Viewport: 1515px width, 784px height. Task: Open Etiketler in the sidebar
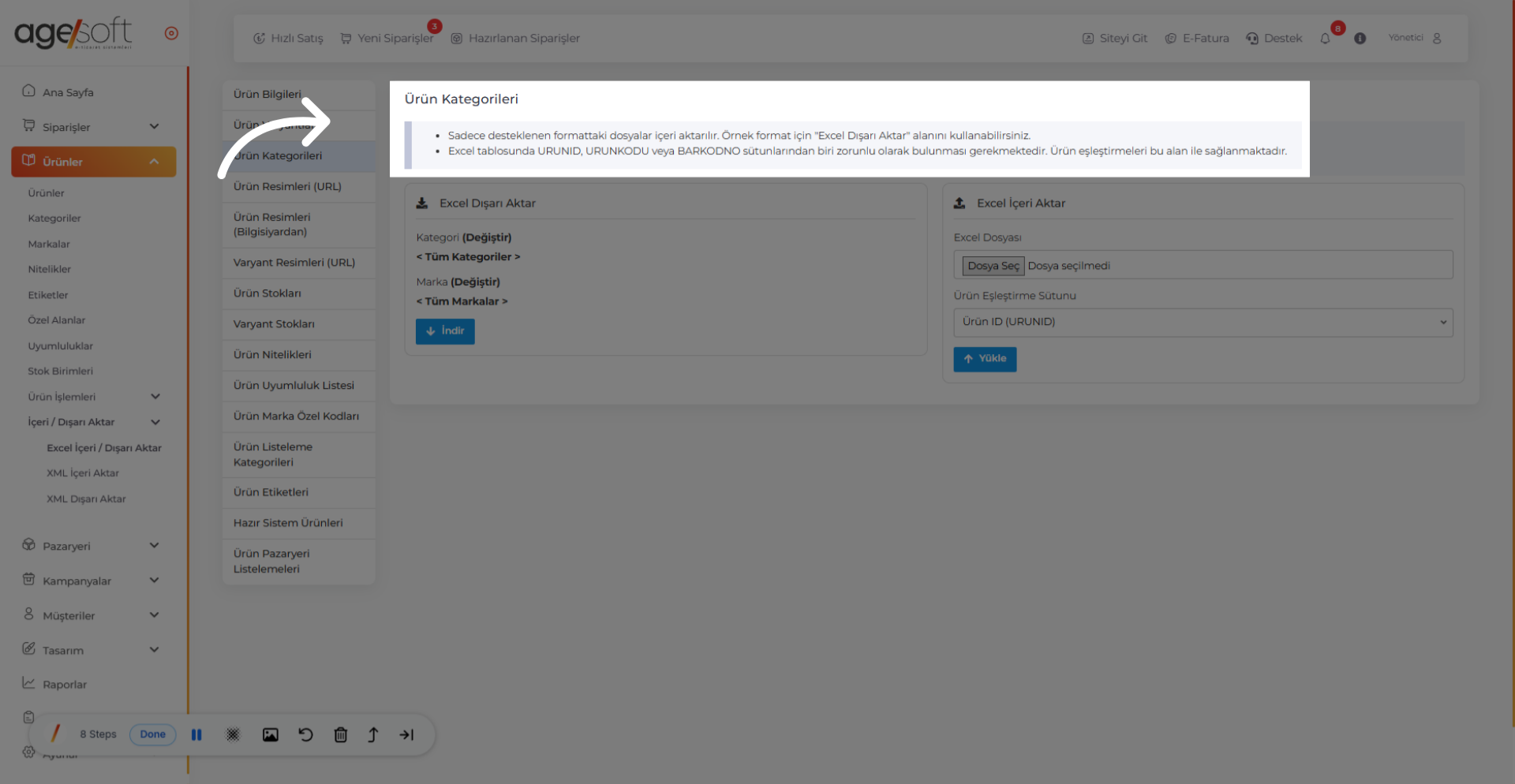click(48, 295)
